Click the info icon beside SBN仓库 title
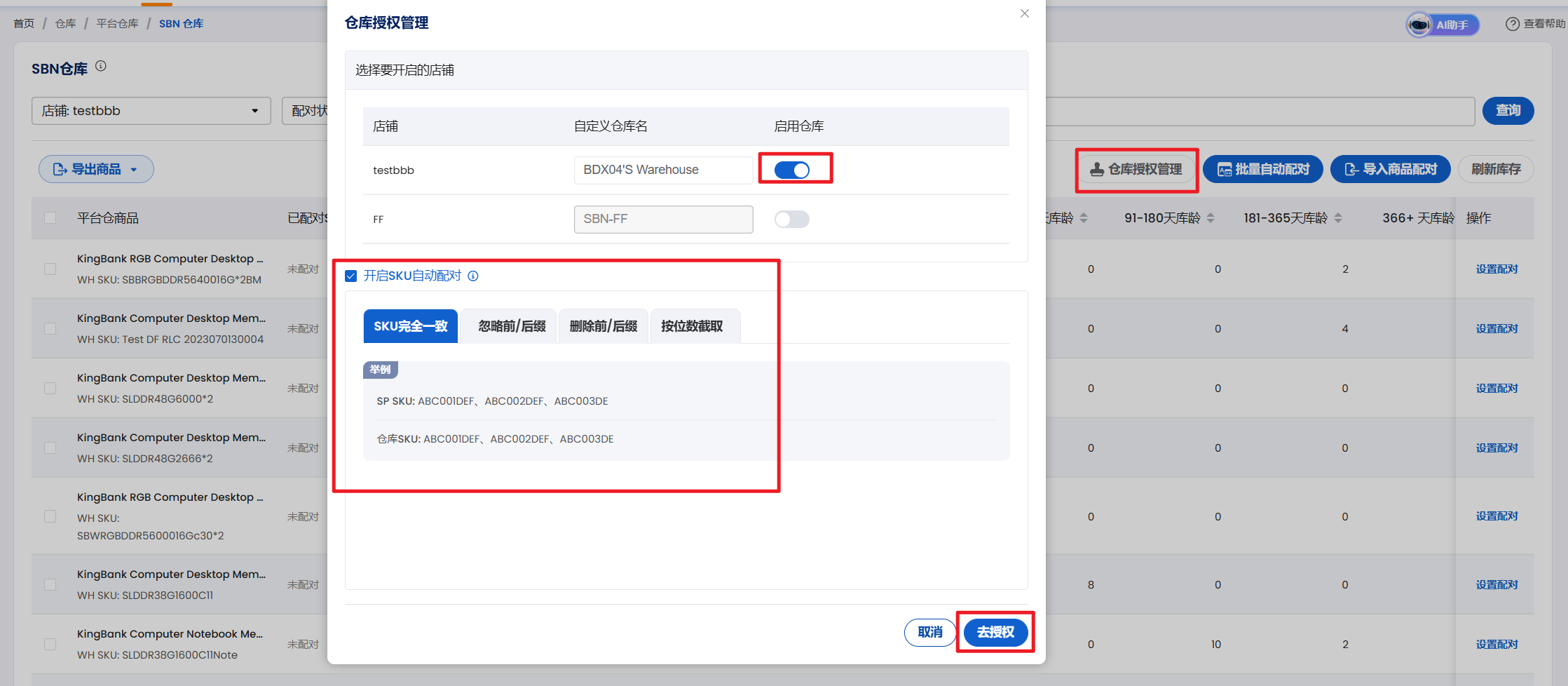 coord(101,66)
